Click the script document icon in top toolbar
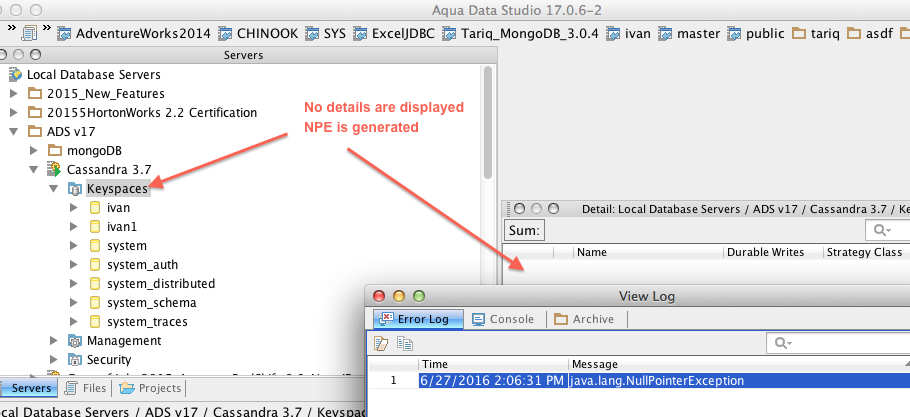This screenshot has width=910, height=417. tap(29, 33)
